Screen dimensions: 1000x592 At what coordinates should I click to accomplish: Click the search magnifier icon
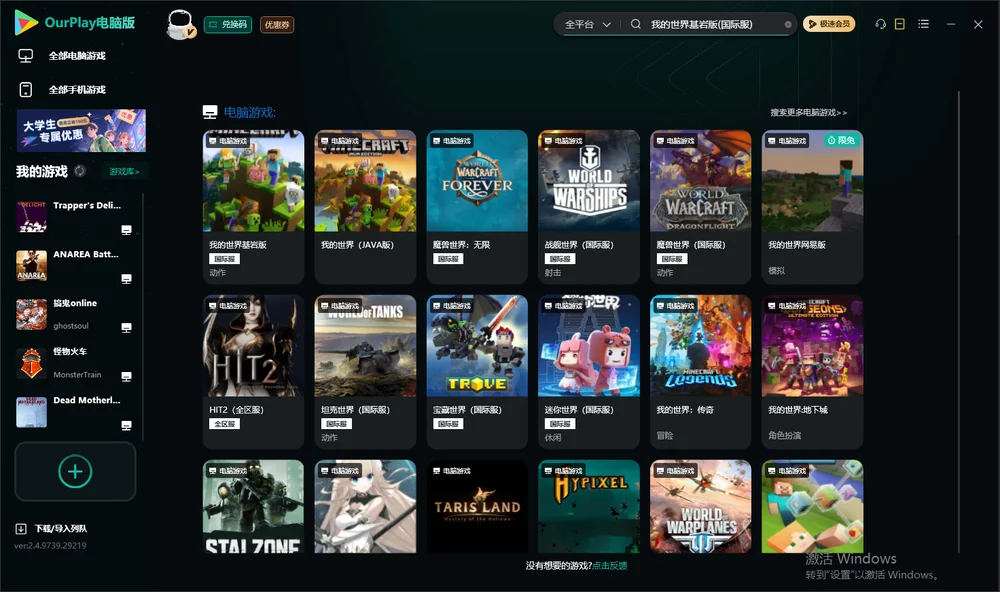(635, 24)
